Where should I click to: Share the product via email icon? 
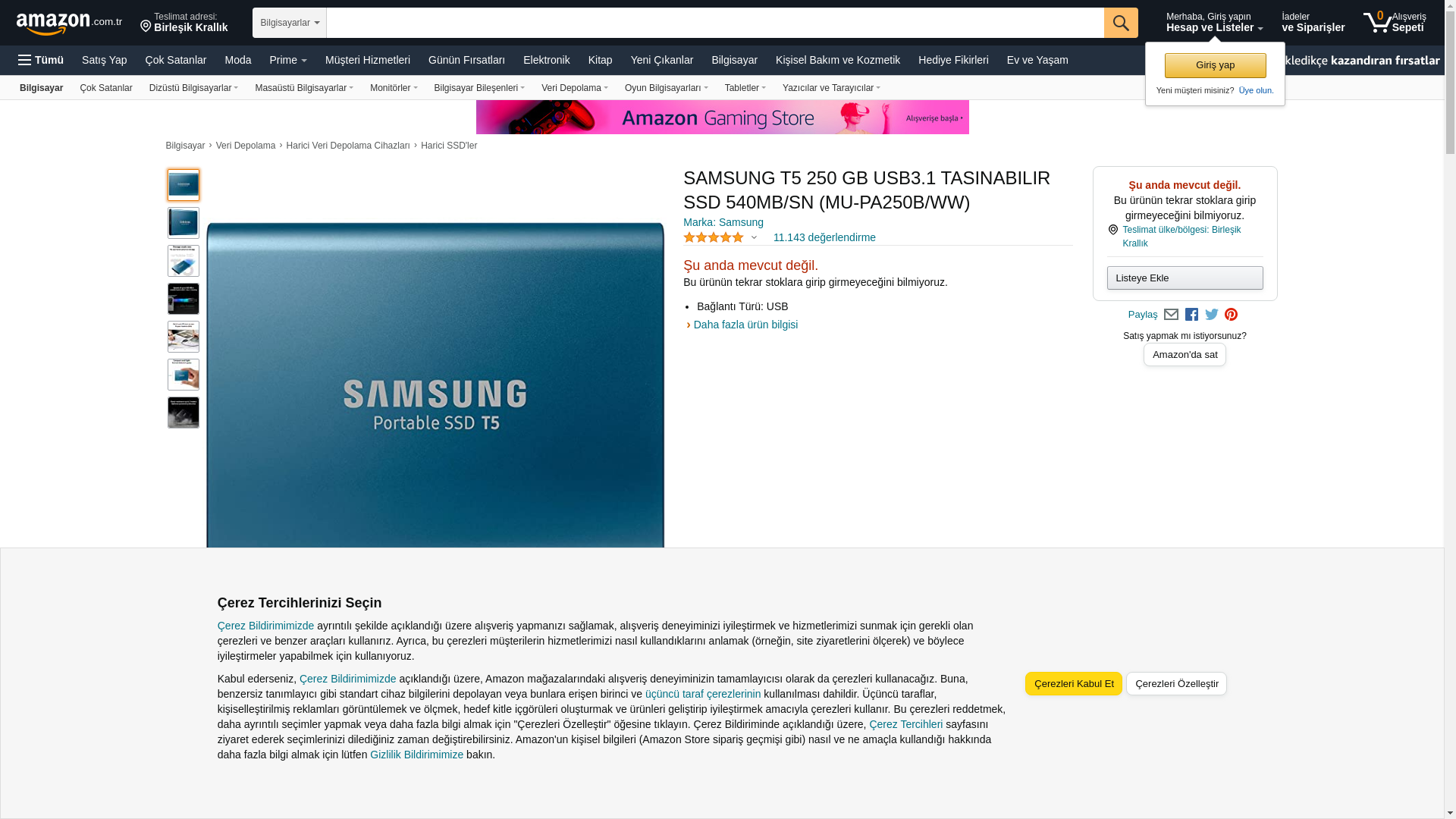(1171, 315)
